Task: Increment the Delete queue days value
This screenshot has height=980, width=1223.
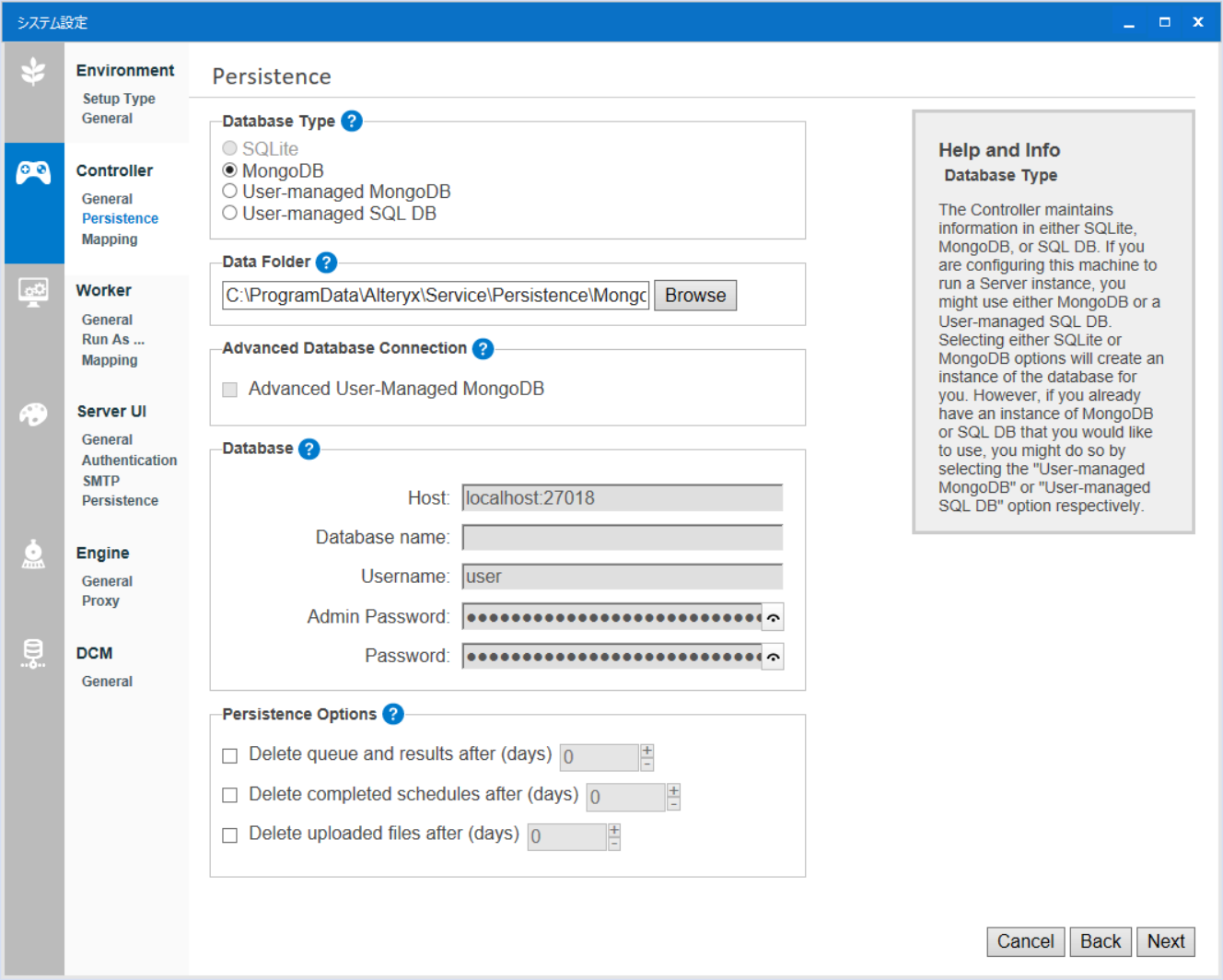Action: coord(647,752)
